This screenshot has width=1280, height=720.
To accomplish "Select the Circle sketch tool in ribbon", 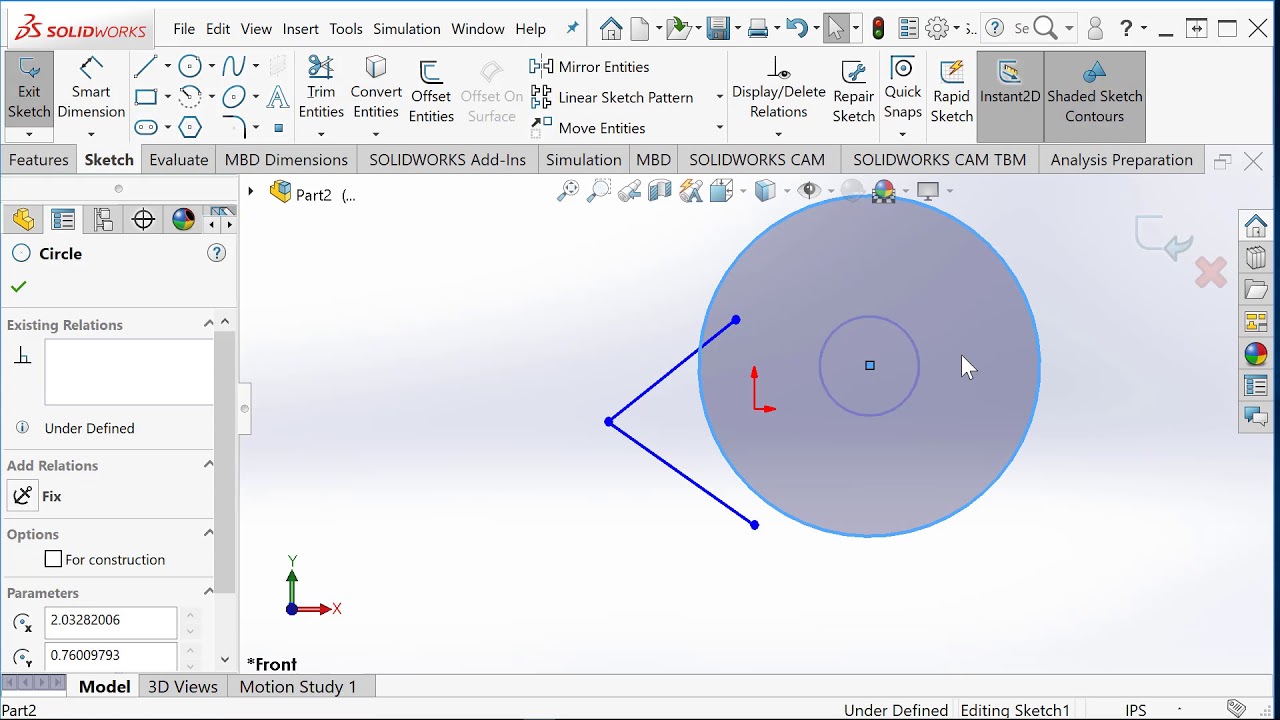I will tap(190, 67).
